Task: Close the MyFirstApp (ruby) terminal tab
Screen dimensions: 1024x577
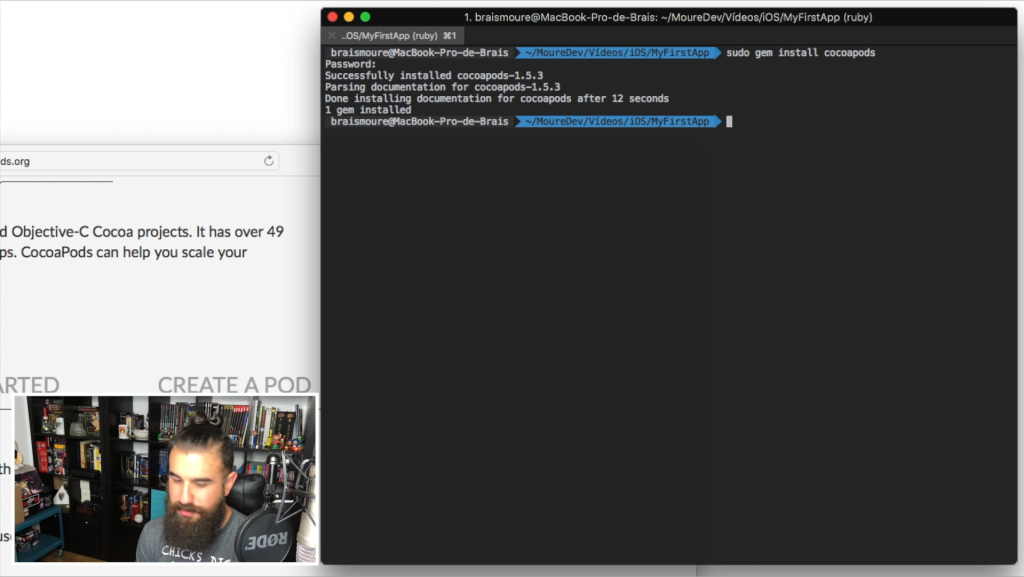Action: 332,35
